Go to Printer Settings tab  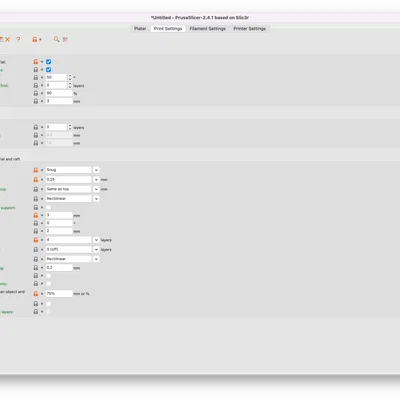pos(250,29)
